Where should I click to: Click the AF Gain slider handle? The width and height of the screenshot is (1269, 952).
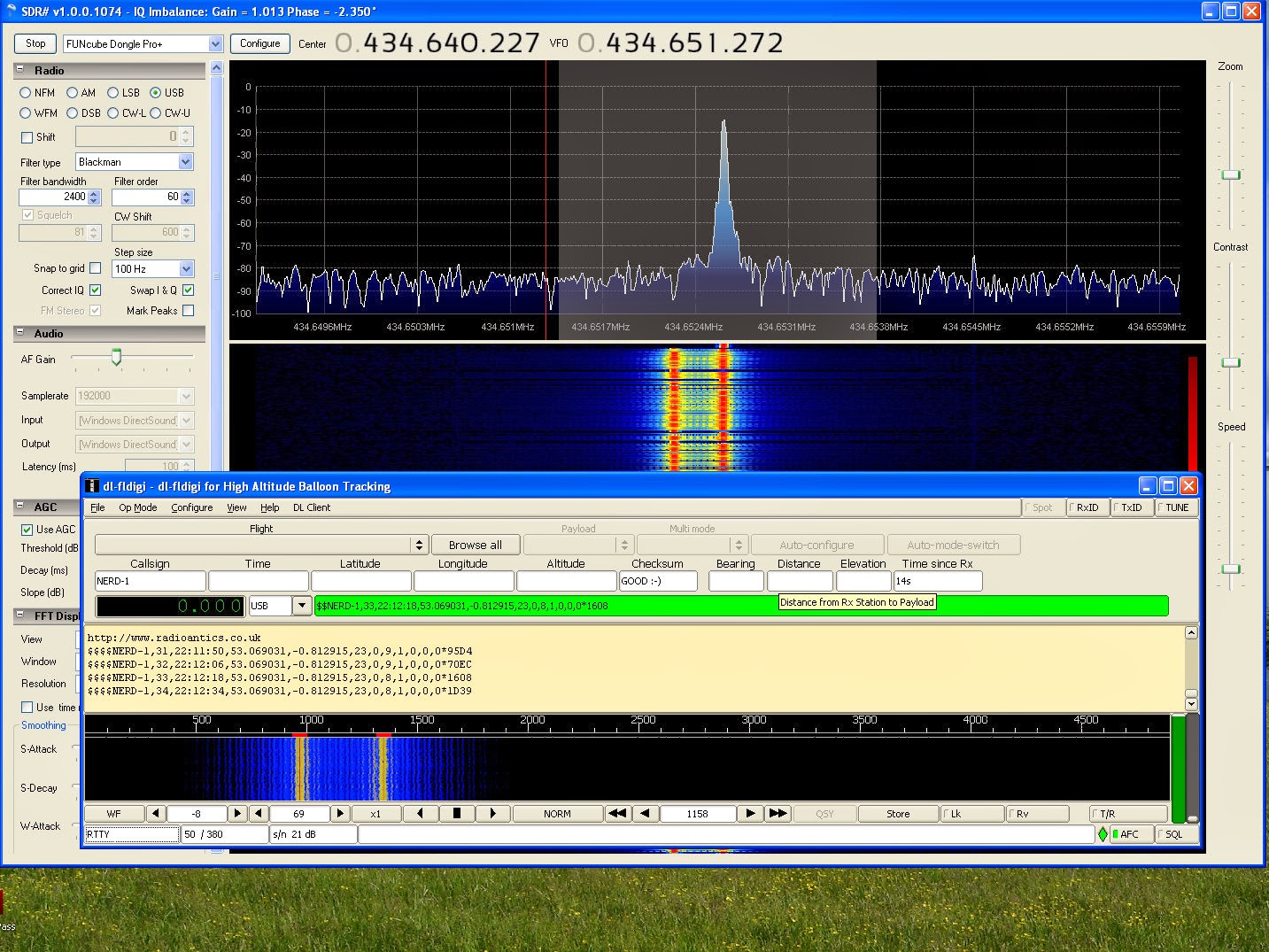(116, 358)
